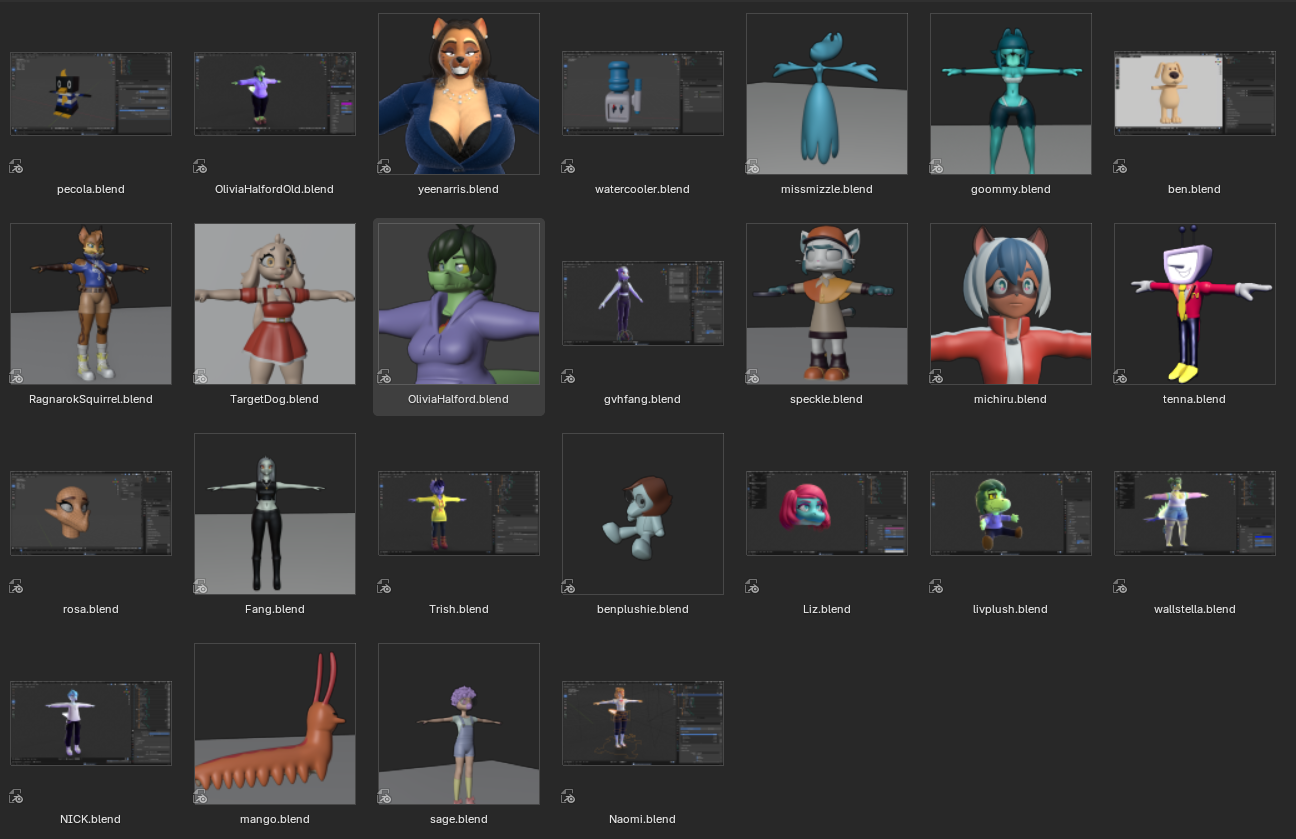Choose the TargetDog.blend thumbnail image
Screen dimensions: 1296x839
click(275, 304)
